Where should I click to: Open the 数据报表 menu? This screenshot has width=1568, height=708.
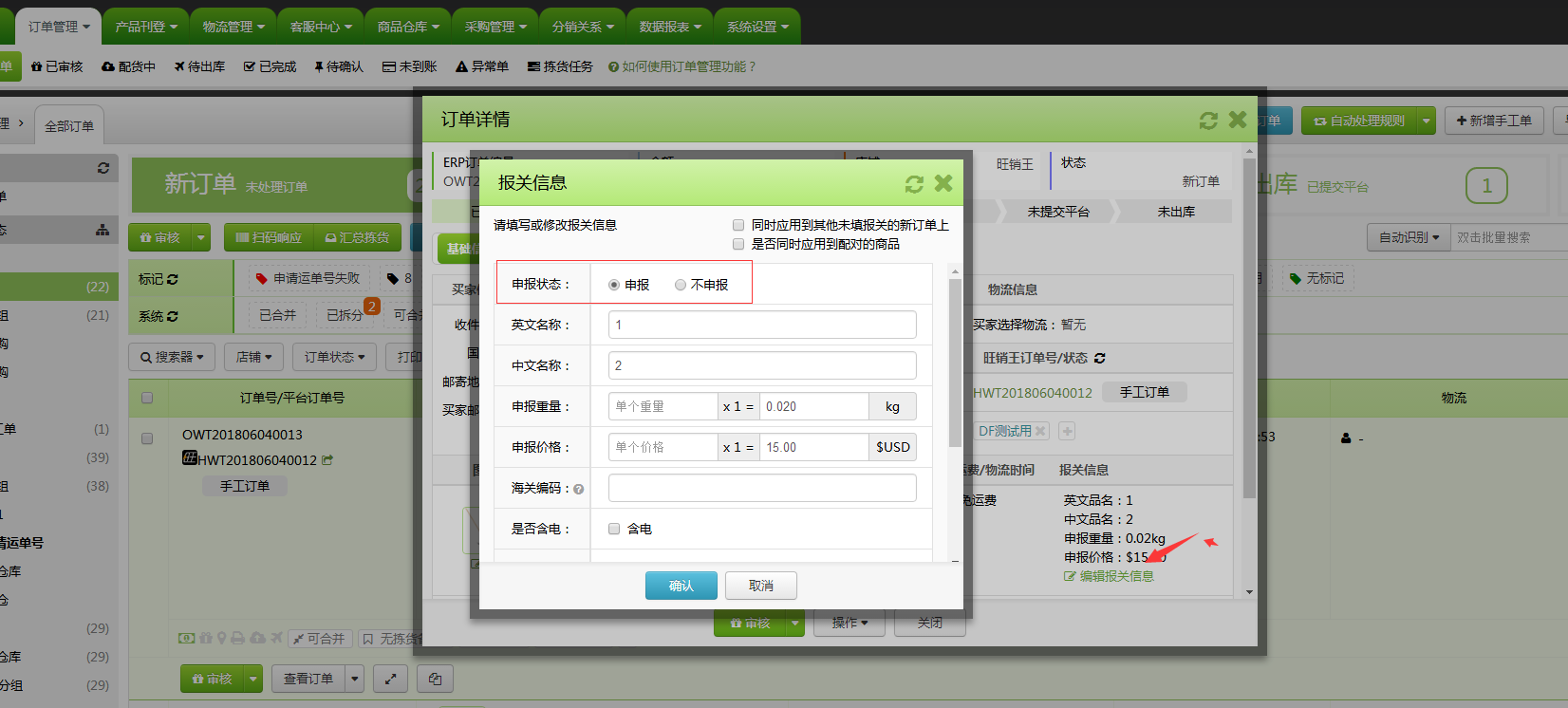pyautogui.click(x=670, y=27)
